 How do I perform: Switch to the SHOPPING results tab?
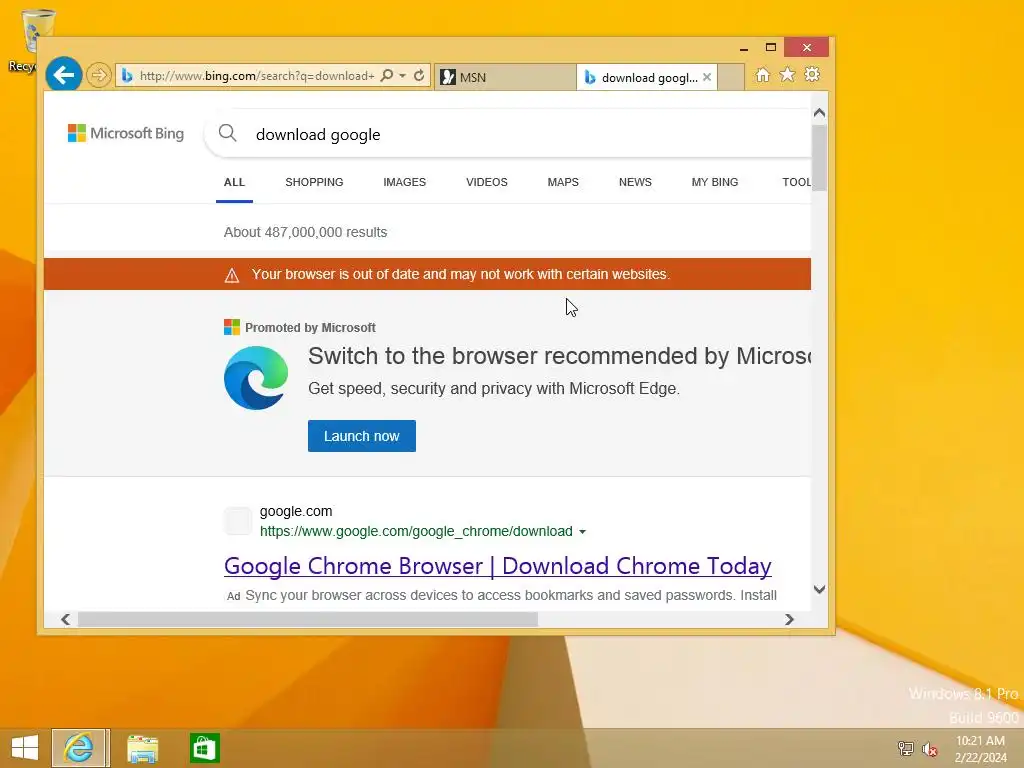click(x=314, y=182)
